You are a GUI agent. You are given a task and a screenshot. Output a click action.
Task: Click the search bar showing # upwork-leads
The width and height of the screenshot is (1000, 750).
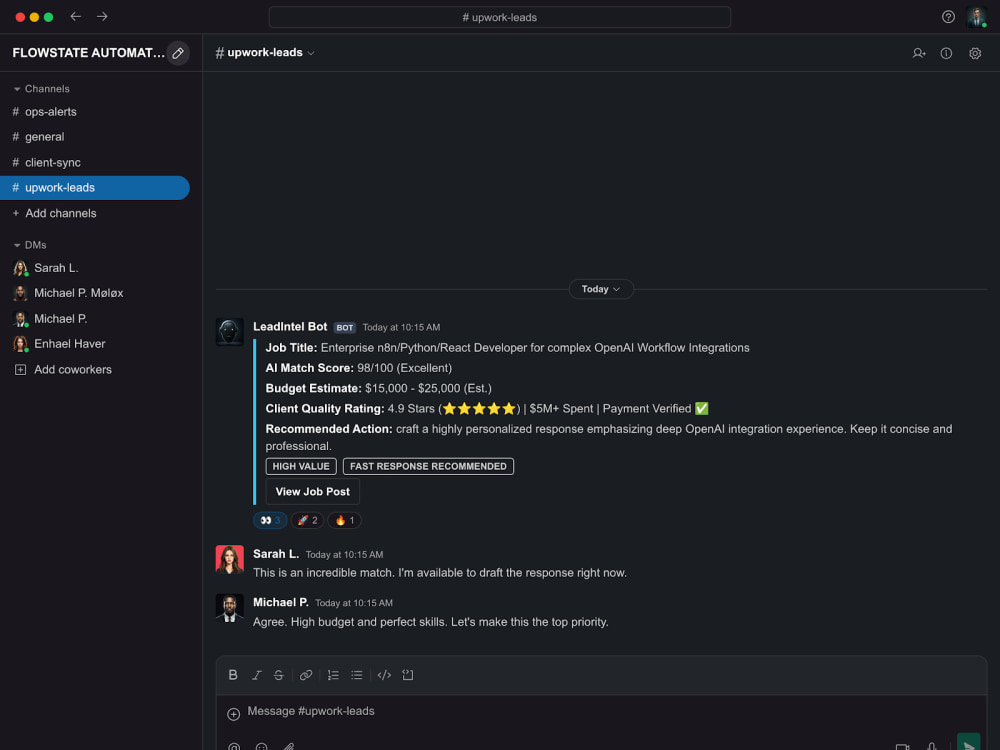[499, 17]
